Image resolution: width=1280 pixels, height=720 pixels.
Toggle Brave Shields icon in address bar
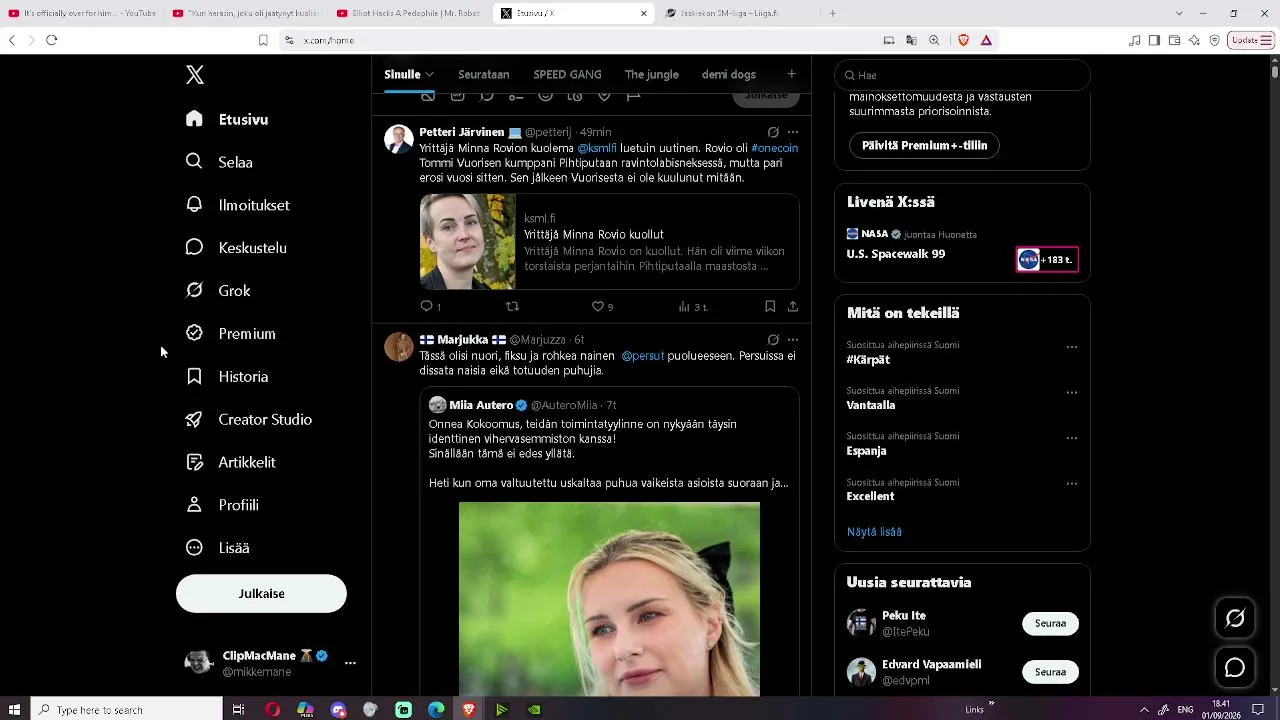(x=963, y=40)
